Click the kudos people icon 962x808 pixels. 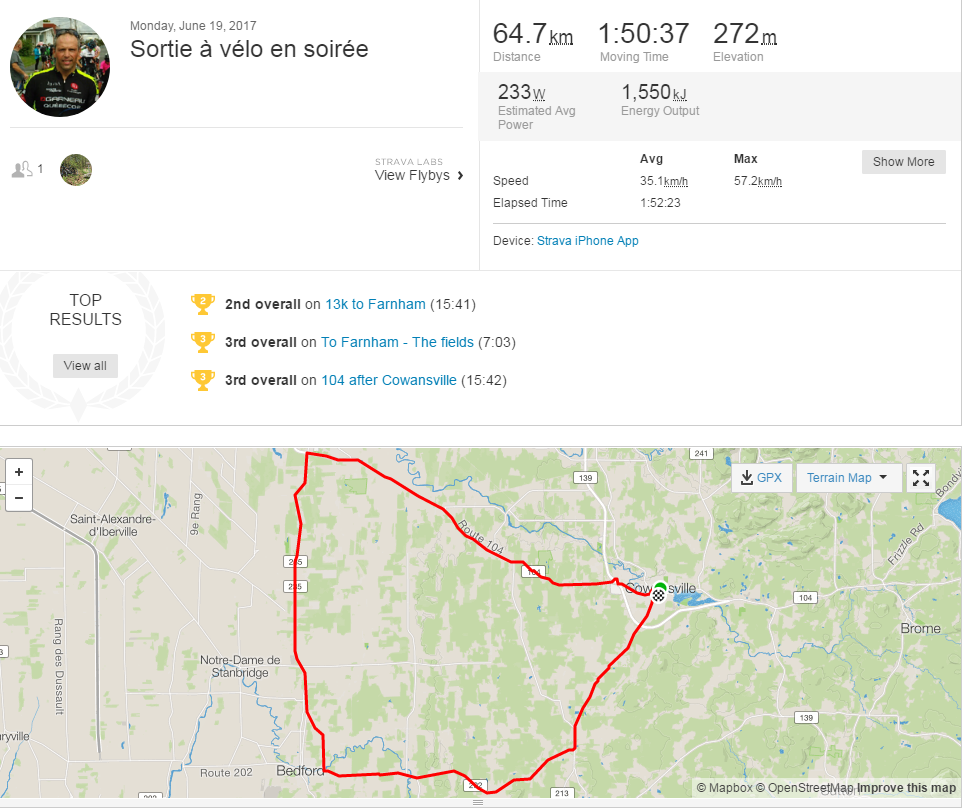pos(22,169)
